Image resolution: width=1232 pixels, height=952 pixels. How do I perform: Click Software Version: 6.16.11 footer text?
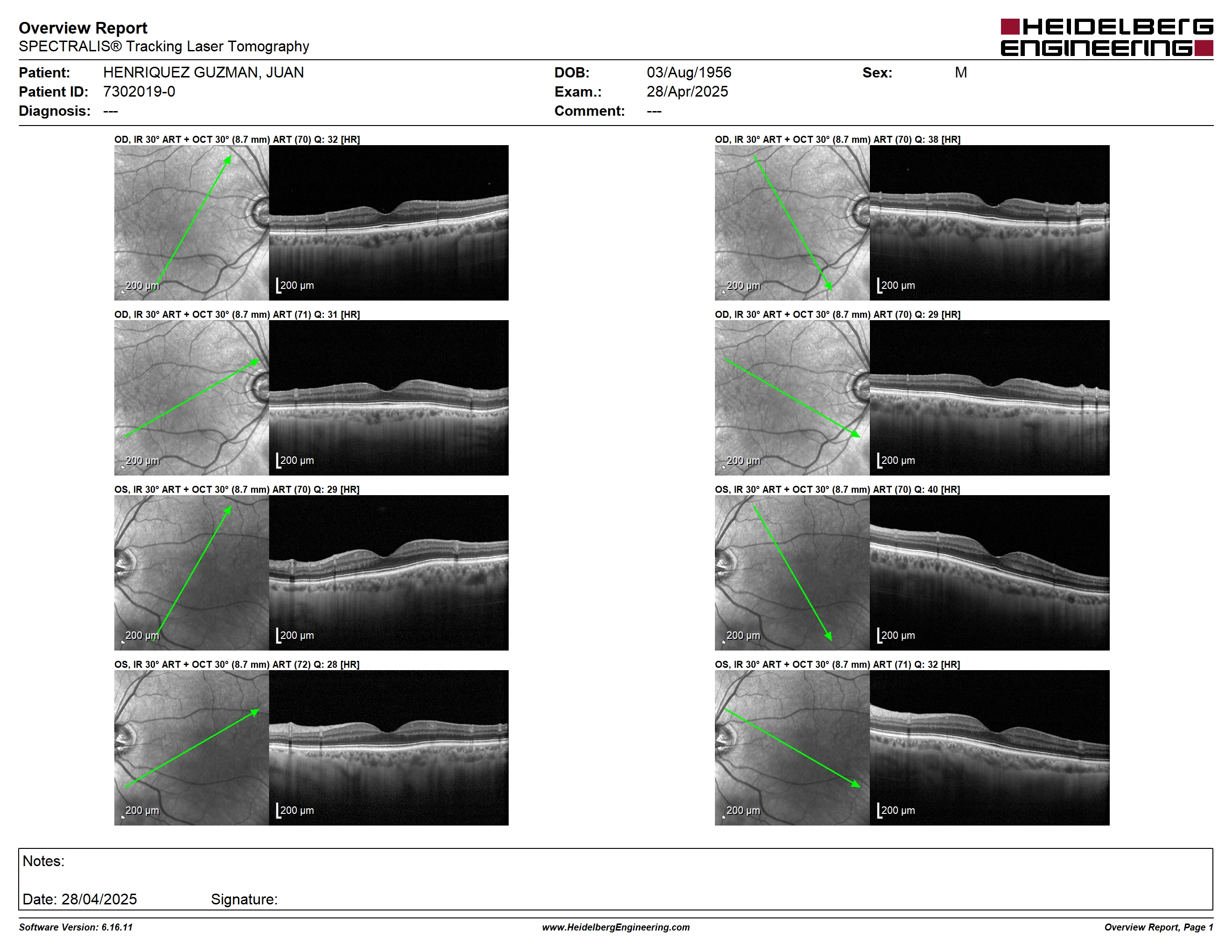pos(76,927)
